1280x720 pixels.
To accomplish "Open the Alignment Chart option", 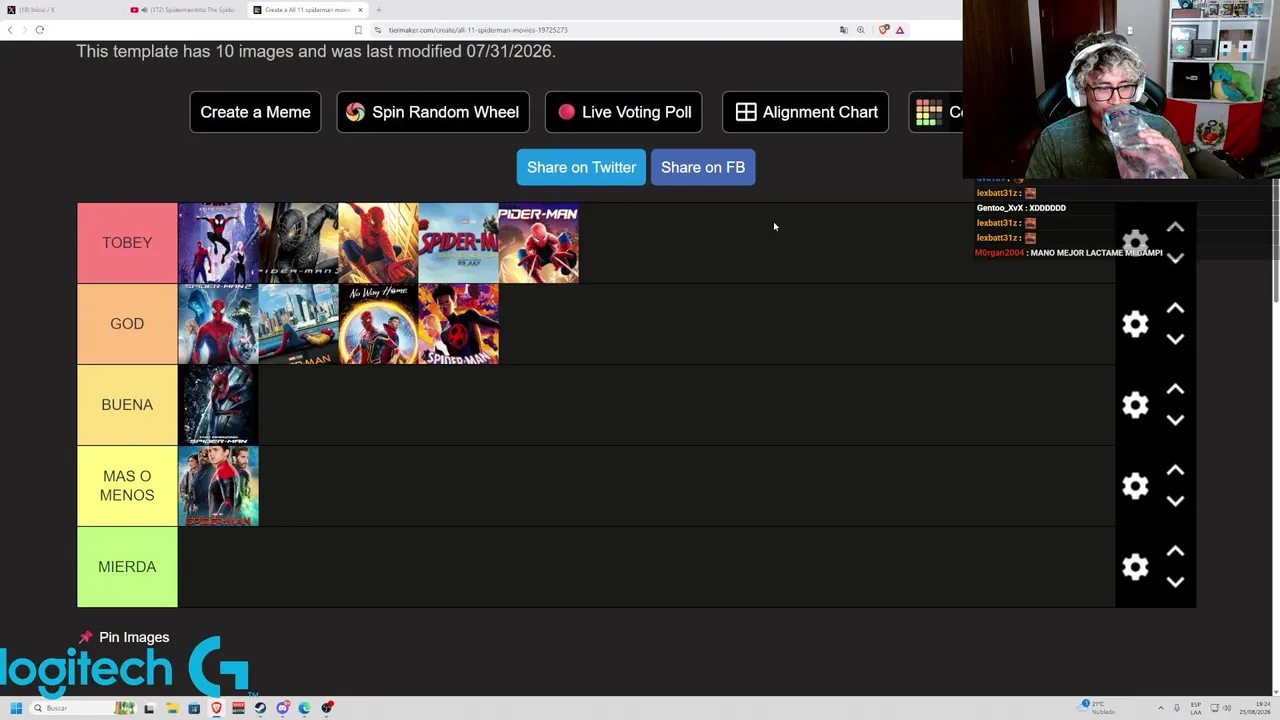I will [x=805, y=112].
